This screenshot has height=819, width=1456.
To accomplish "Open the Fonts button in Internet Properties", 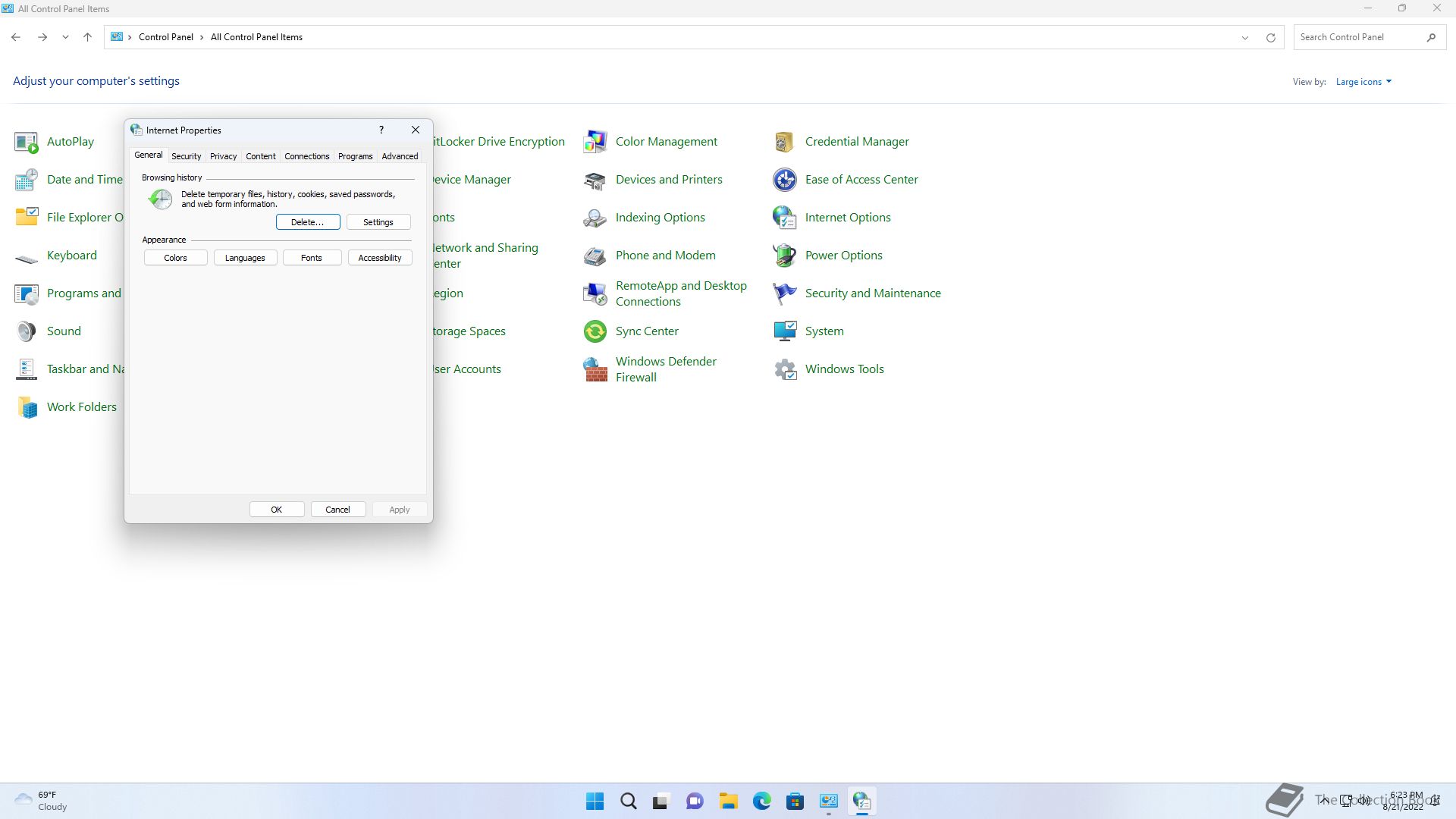I will coord(312,258).
